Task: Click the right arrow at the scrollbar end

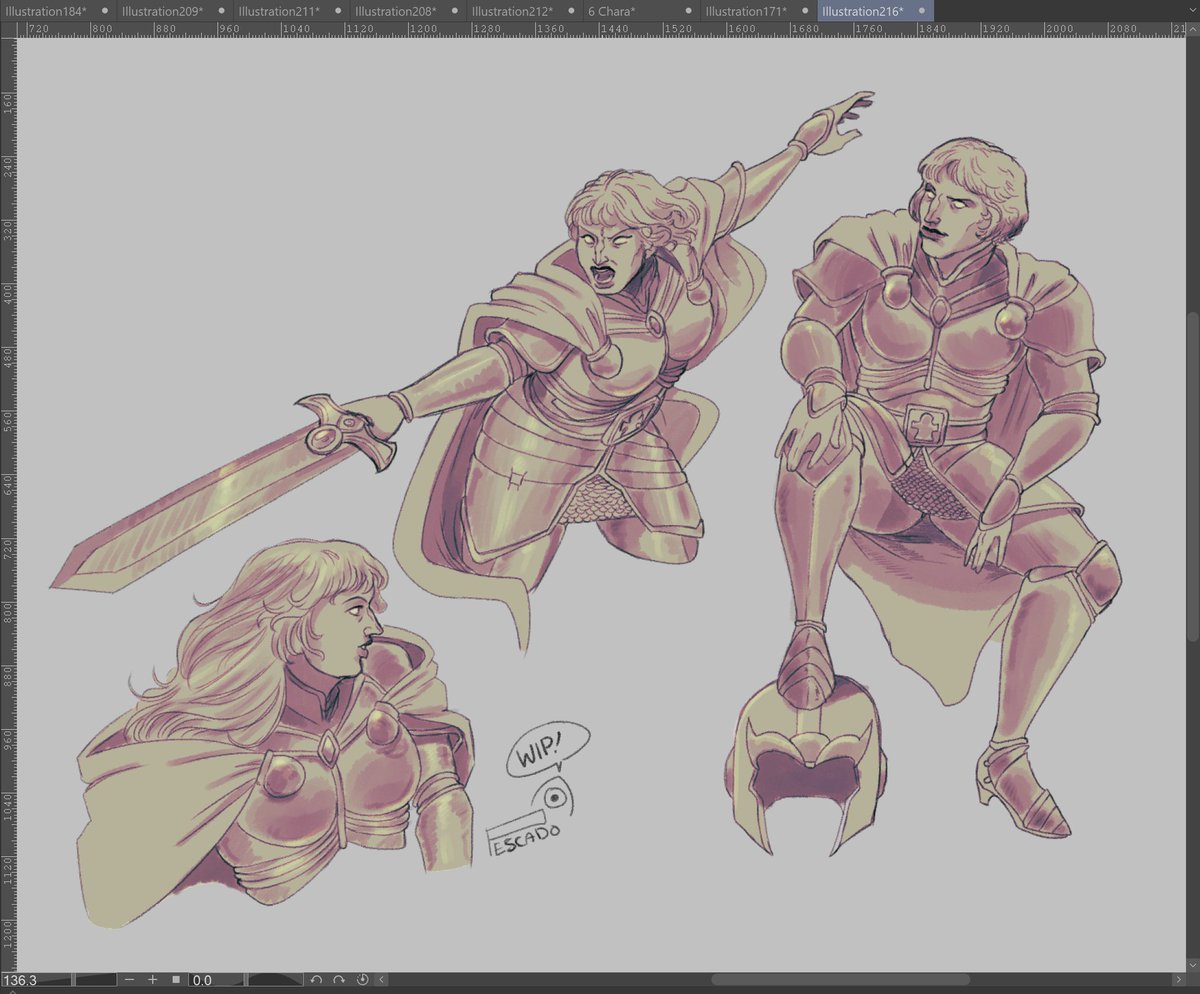Action: click(1180, 980)
